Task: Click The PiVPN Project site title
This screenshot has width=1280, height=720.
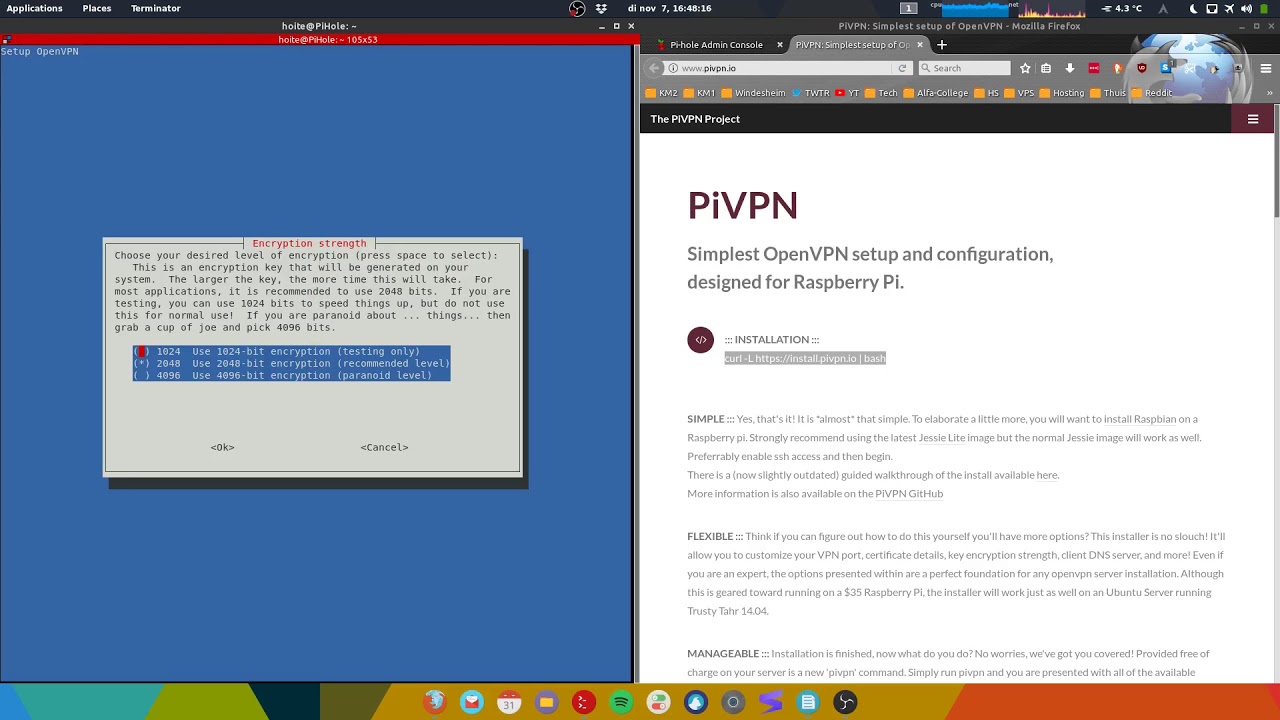Action: [x=695, y=119]
